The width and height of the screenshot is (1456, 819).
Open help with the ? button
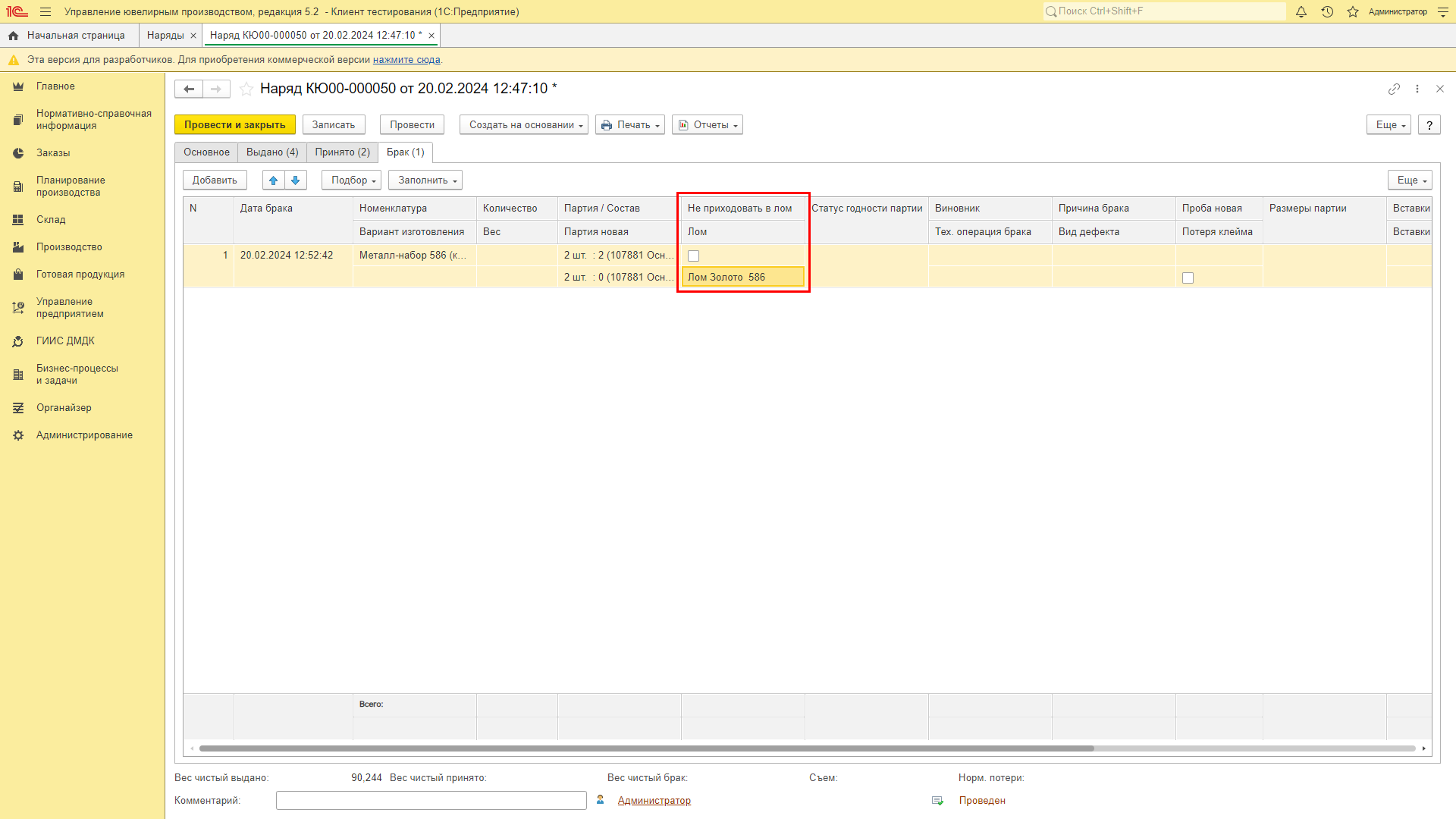click(1429, 125)
